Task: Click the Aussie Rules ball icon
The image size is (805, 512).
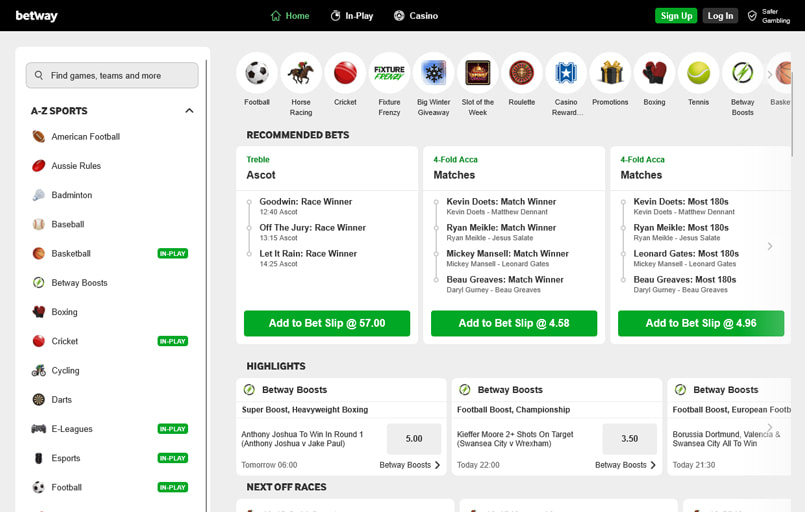Action: click(39, 166)
